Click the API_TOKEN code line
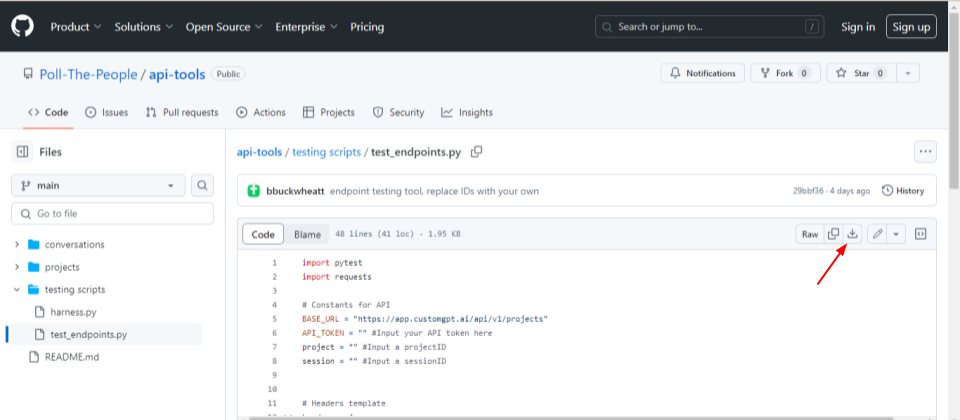 397,333
